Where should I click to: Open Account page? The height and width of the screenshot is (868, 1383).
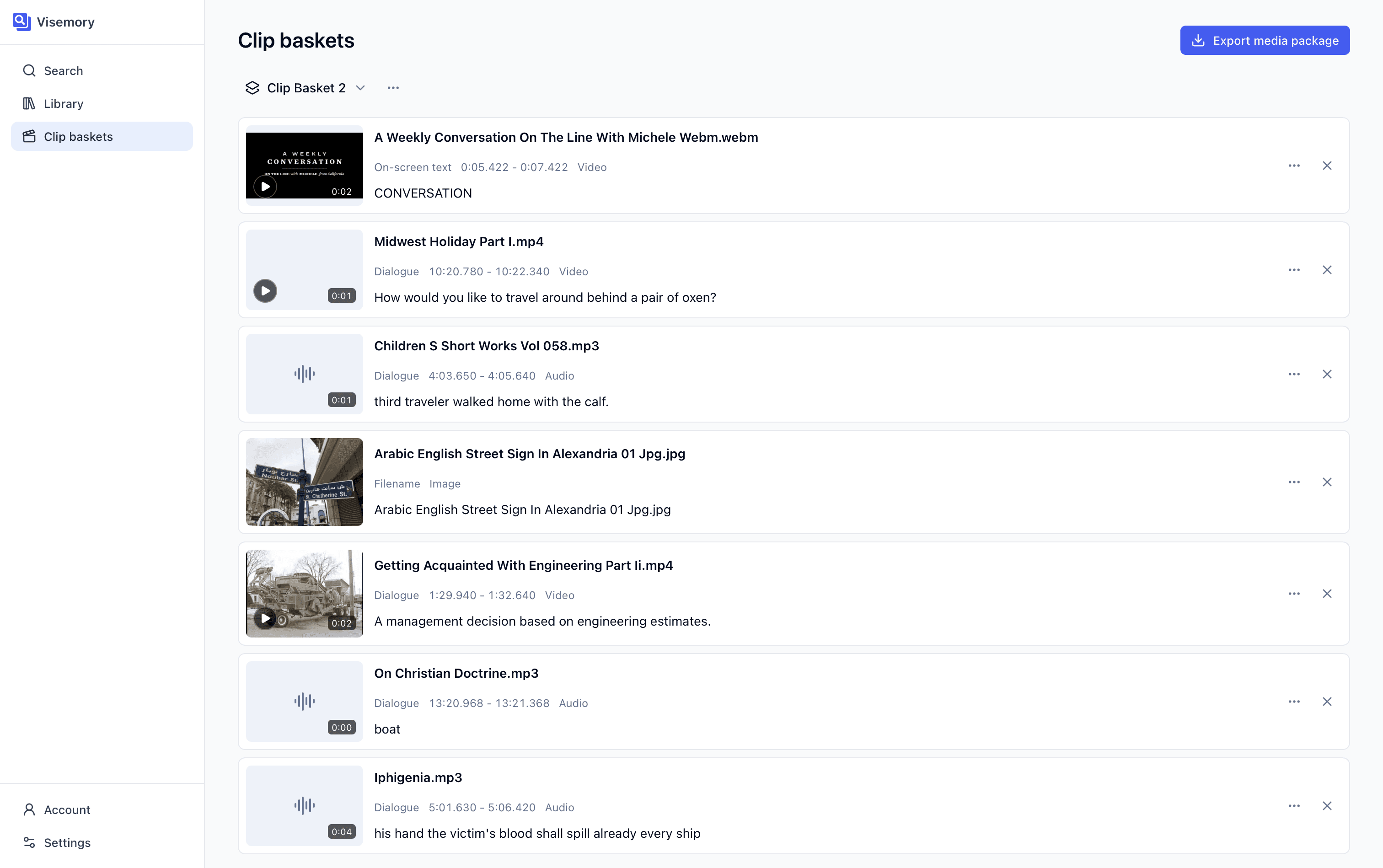pos(102,809)
